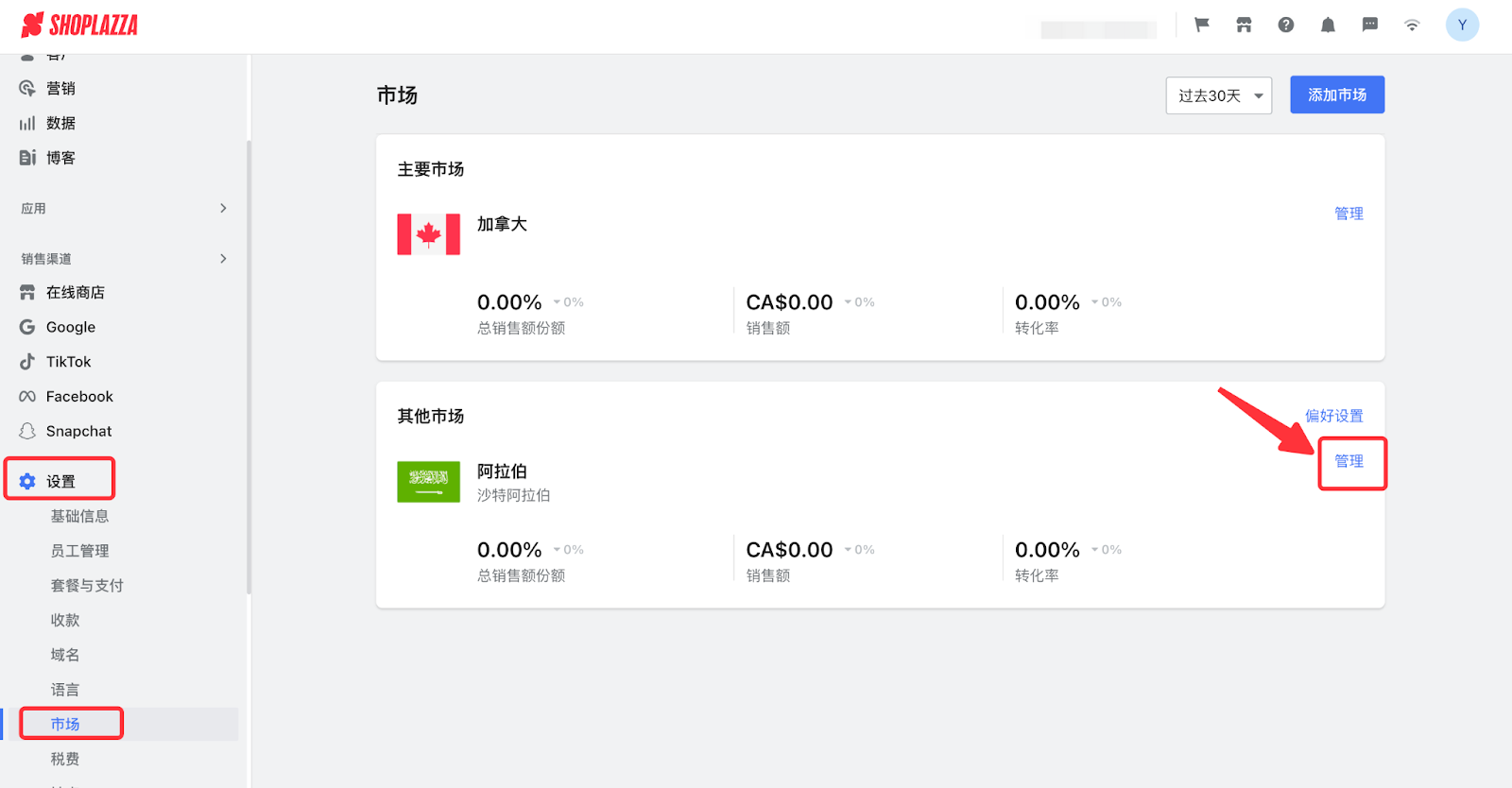Open the chat message icon
Viewport: 1512px width, 788px height.
(x=1370, y=26)
